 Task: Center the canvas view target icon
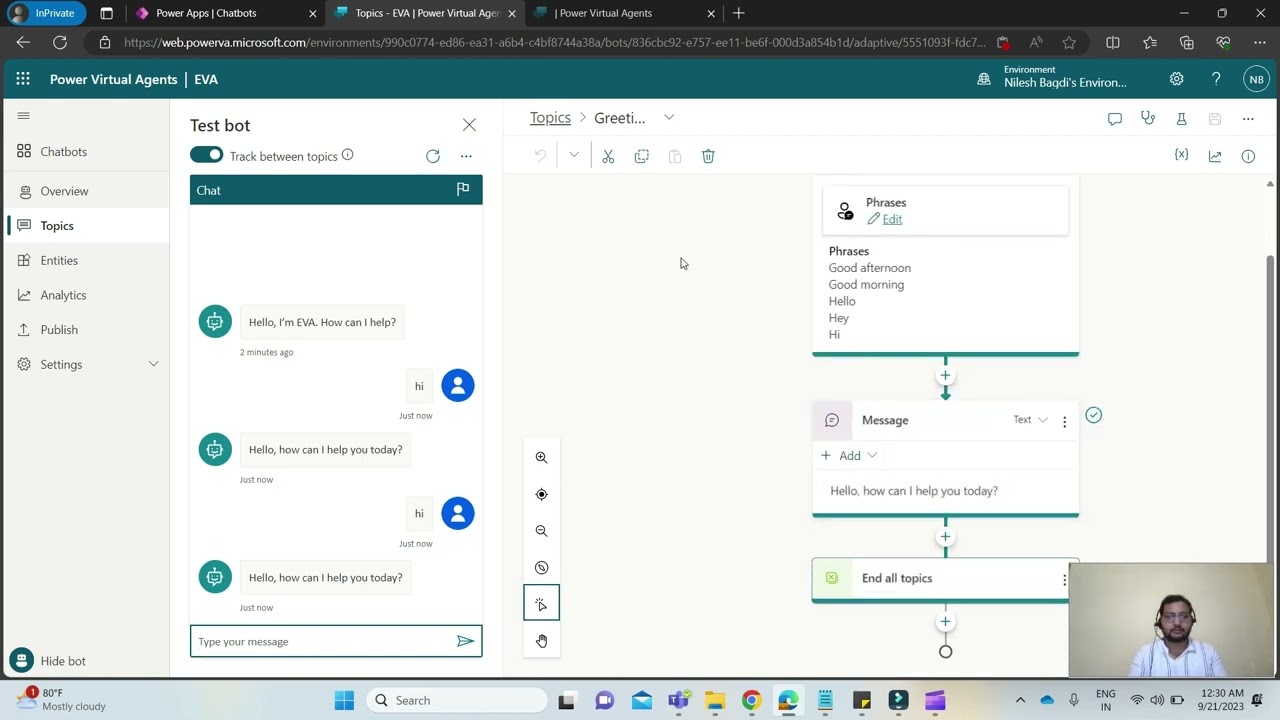[x=541, y=494]
